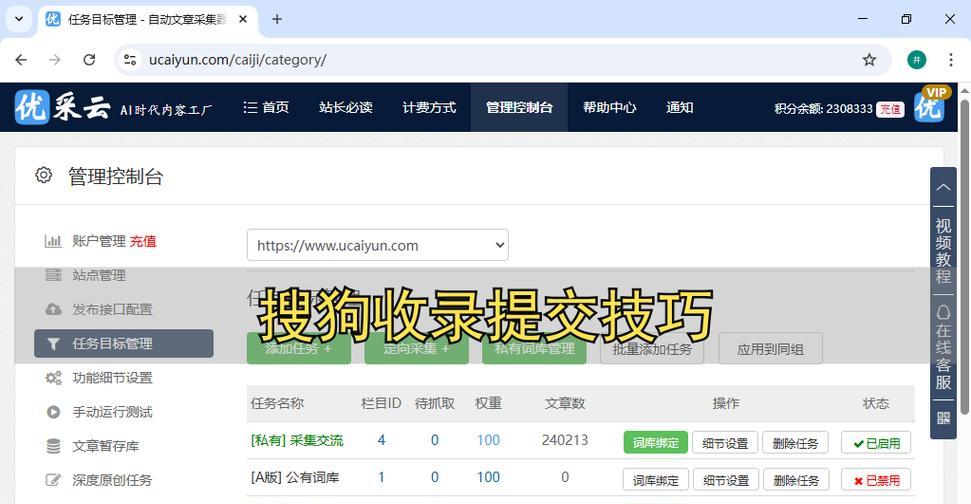Close the 任务目标管理 browser tab
Screen dimensions: 971x504
243,19
